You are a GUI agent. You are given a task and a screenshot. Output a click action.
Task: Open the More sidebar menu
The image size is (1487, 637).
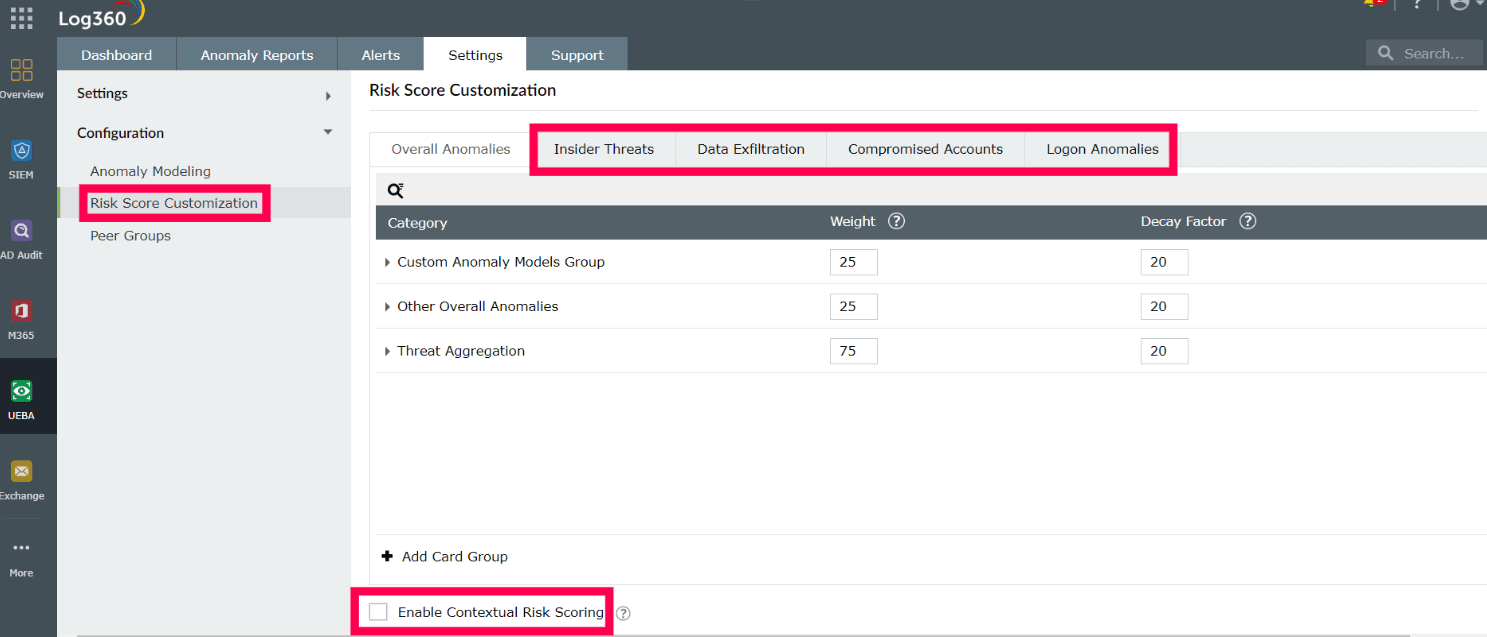(x=21, y=550)
